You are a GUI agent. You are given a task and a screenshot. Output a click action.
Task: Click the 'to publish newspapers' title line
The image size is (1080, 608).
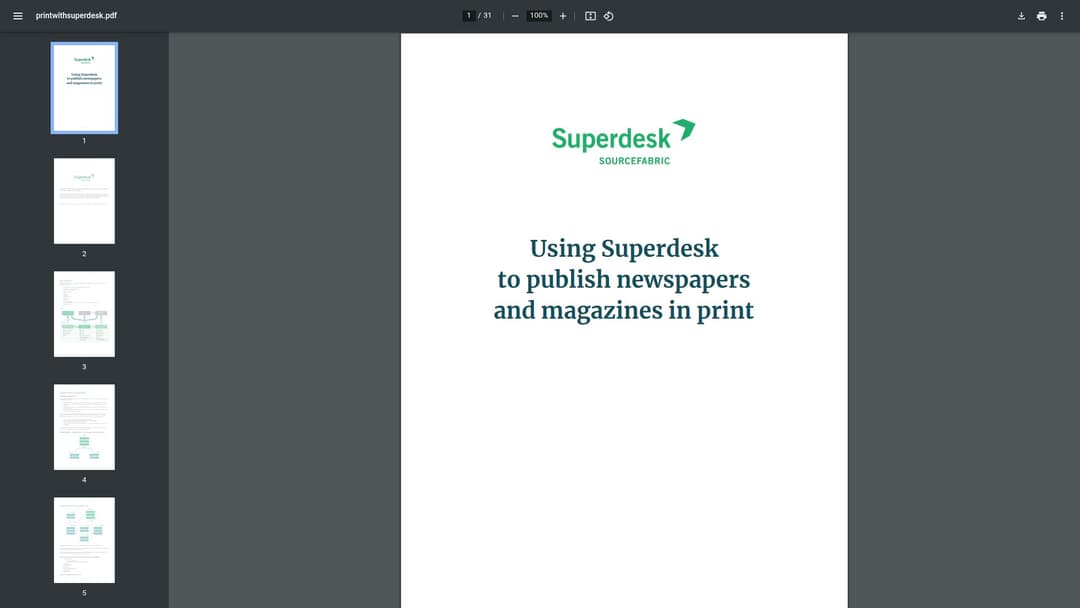coord(624,280)
